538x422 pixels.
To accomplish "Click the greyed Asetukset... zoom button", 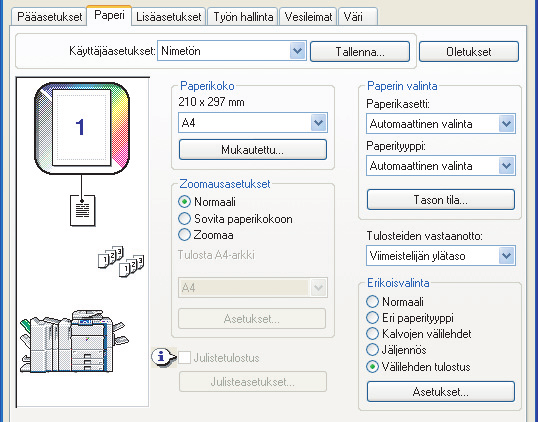I will pos(252,319).
